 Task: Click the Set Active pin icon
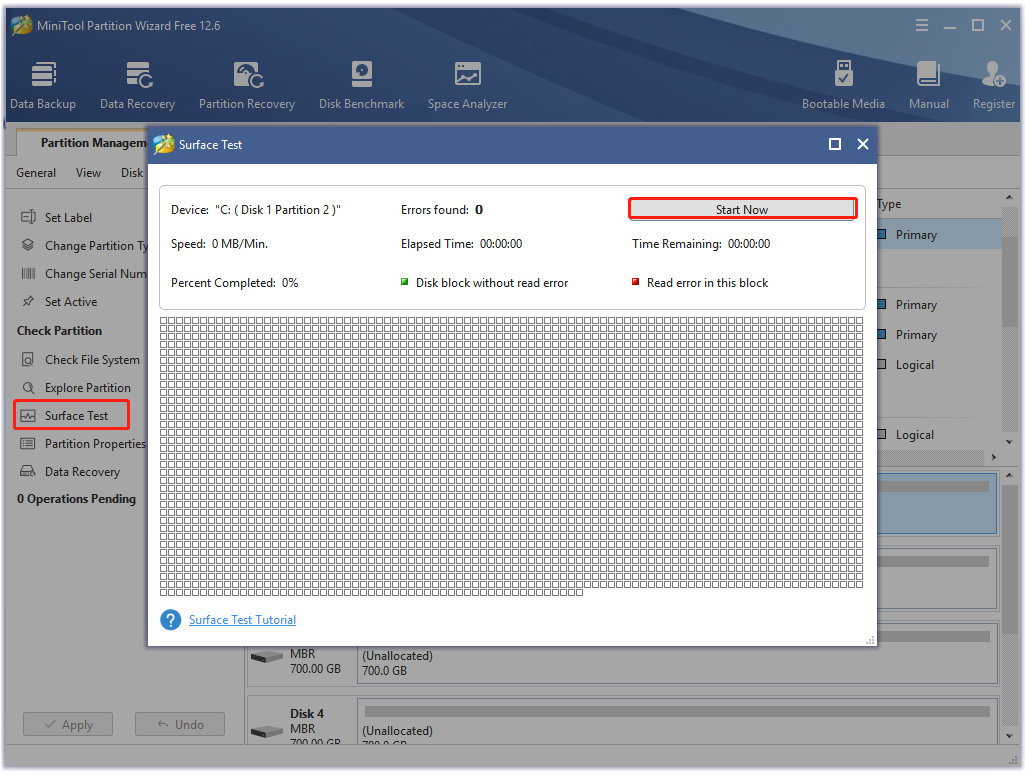pyautogui.click(x=28, y=301)
